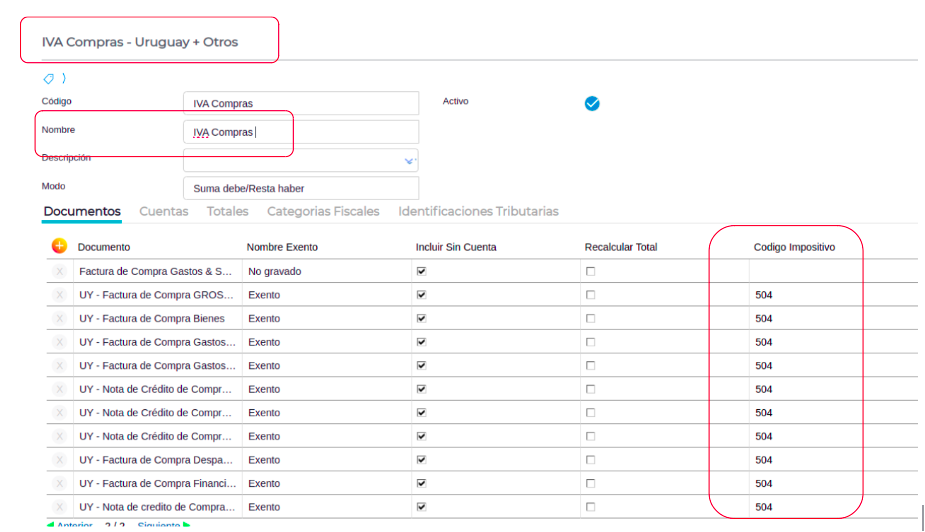
Task: Check Recalcular Total for Factura de Compra Financi...
Action: [590, 483]
